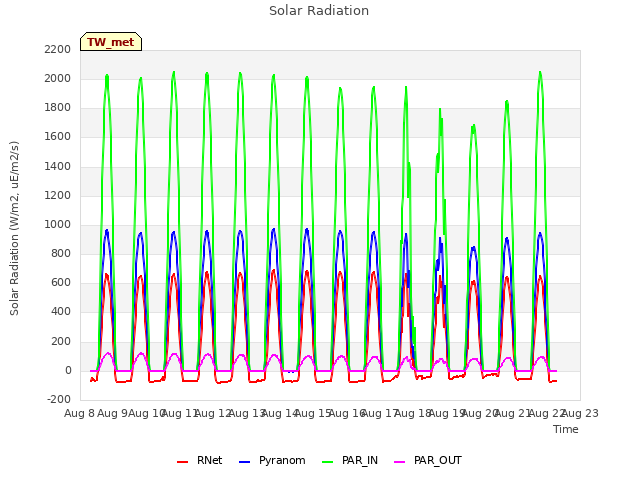Viewport: 640px width, 480px height.
Task: Click the Solar Radiation chart title
Action: coord(319,11)
